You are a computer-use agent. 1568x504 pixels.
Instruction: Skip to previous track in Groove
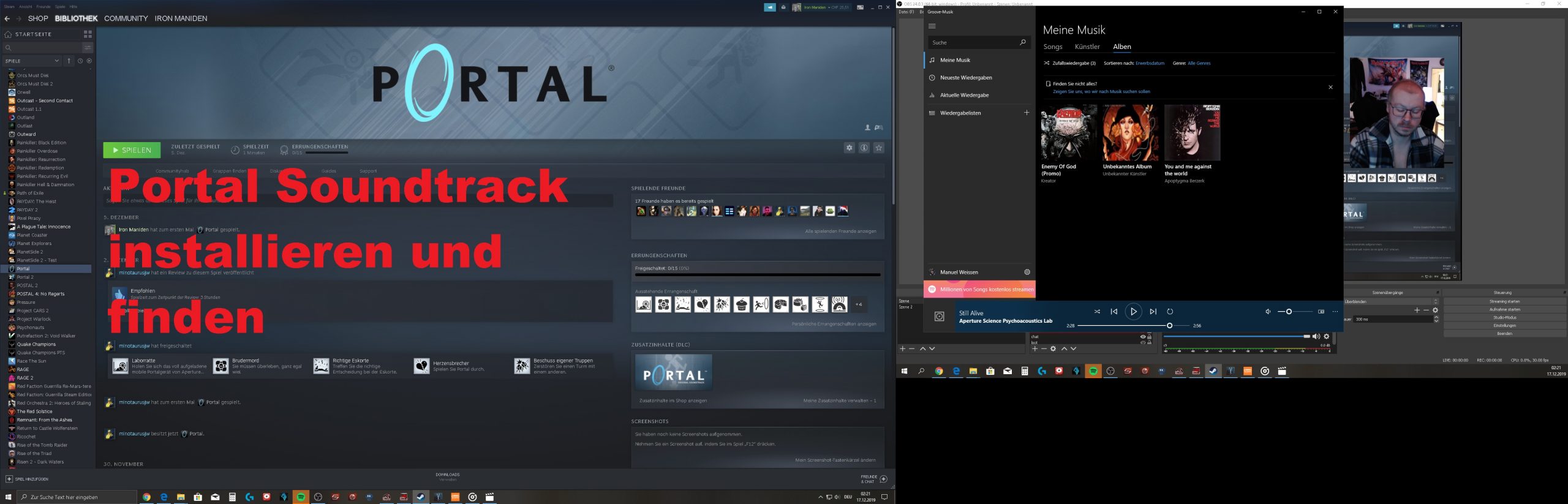(x=1114, y=312)
